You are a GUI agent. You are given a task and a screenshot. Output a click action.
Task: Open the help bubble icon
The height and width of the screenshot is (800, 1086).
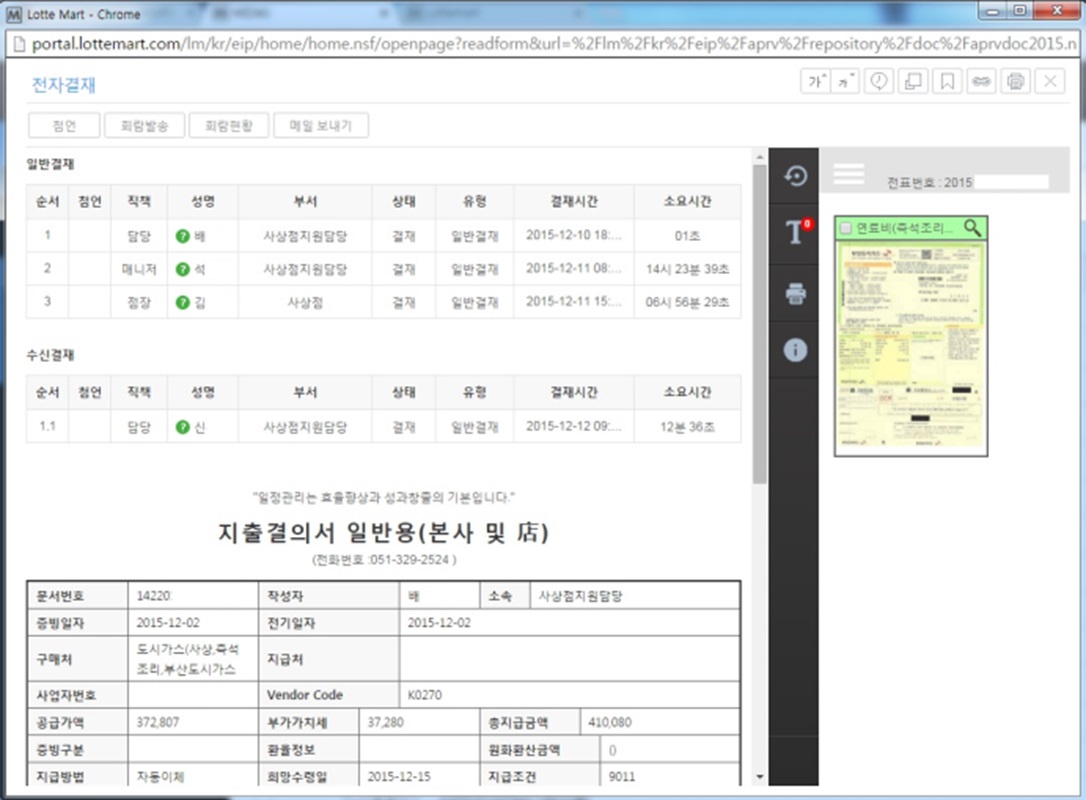tap(879, 81)
